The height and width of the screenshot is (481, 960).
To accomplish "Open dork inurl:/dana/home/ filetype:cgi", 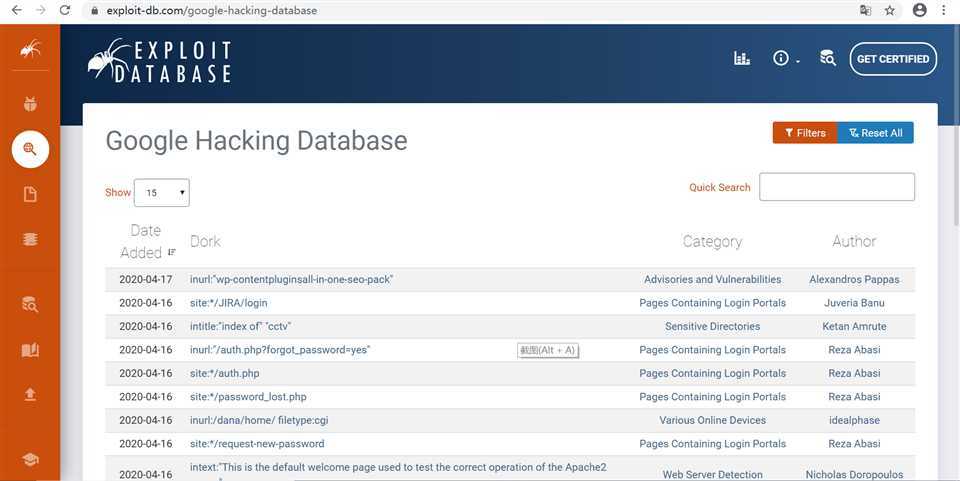I will tap(259, 420).
